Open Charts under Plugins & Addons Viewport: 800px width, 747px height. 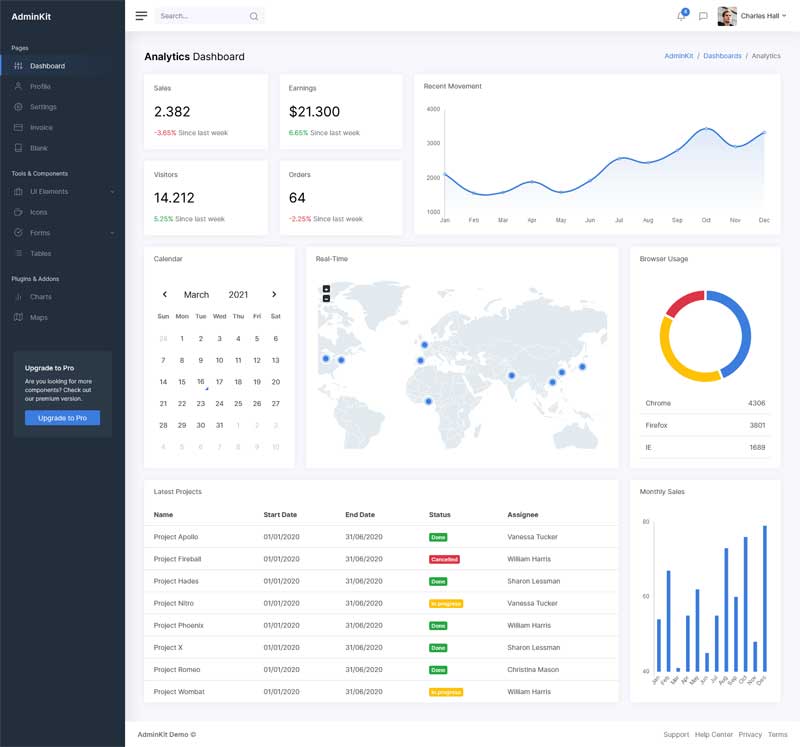click(x=40, y=297)
